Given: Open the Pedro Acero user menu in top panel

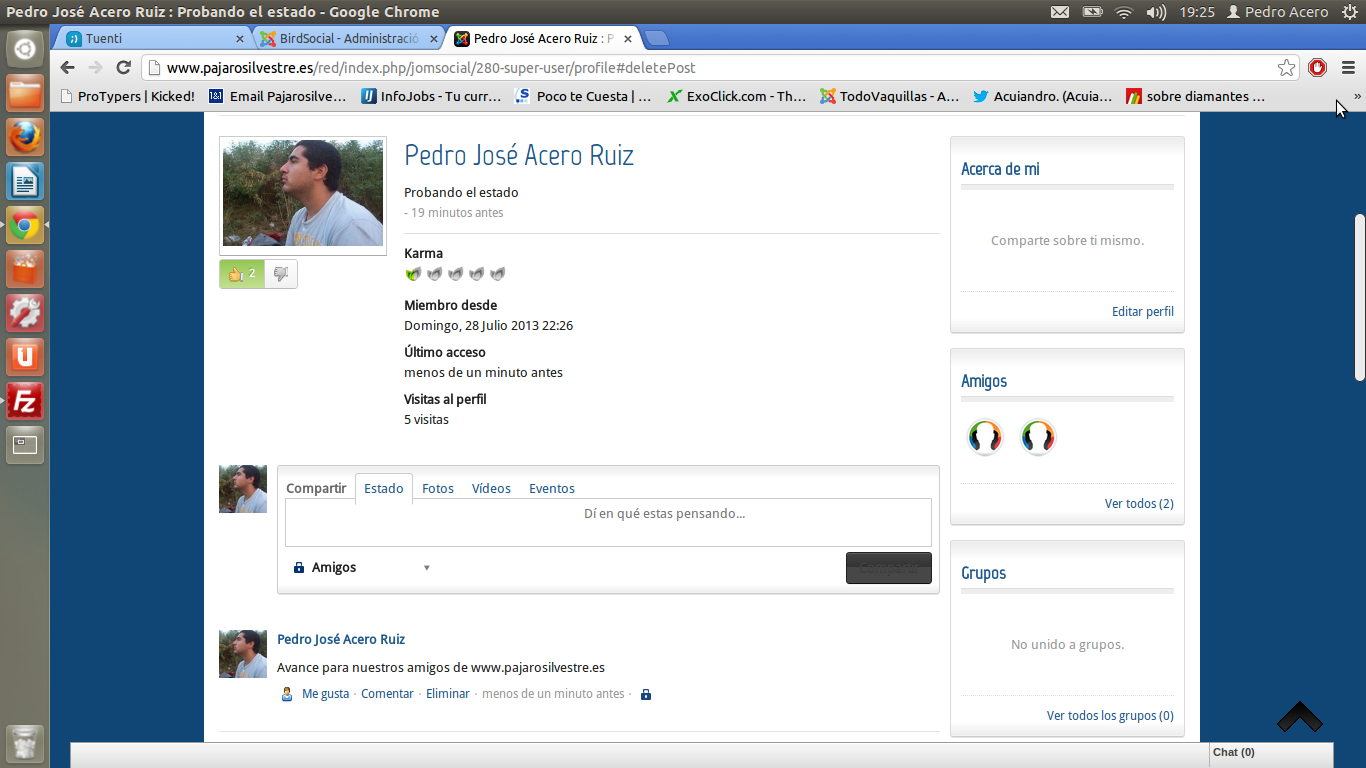Looking at the screenshot, I should point(1277,12).
